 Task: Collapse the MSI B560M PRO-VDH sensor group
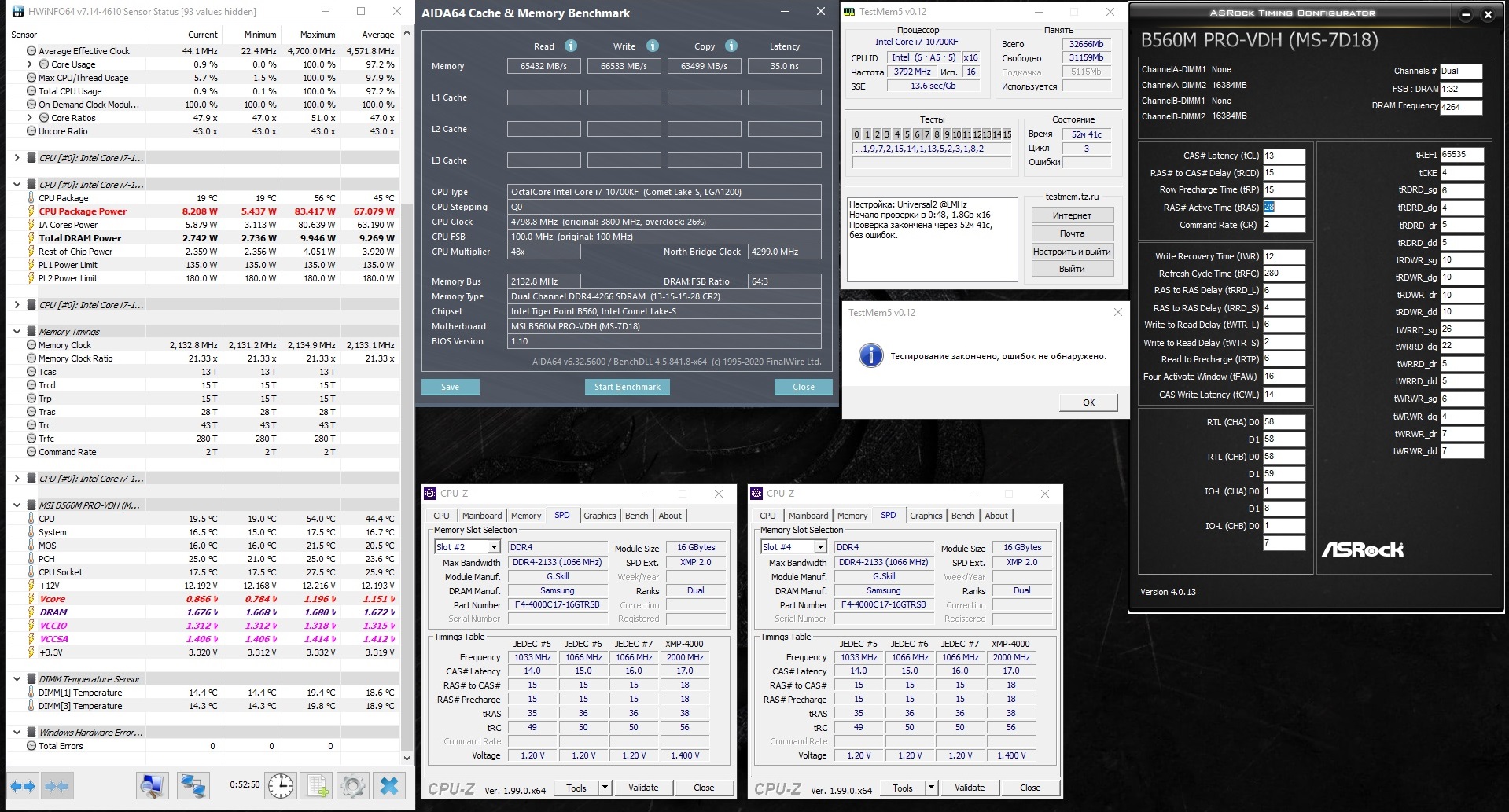pos(17,505)
